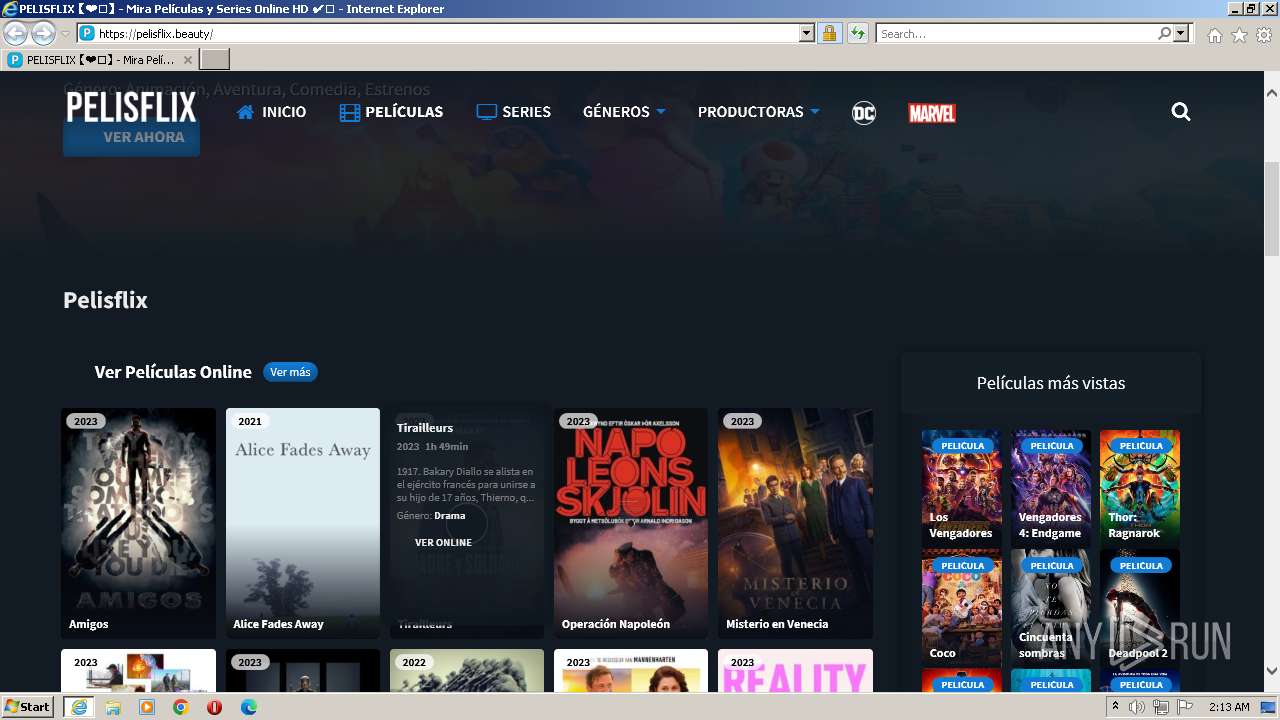Click the security lock icon in address bar
This screenshot has width=1280, height=720.
[x=829, y=33]
